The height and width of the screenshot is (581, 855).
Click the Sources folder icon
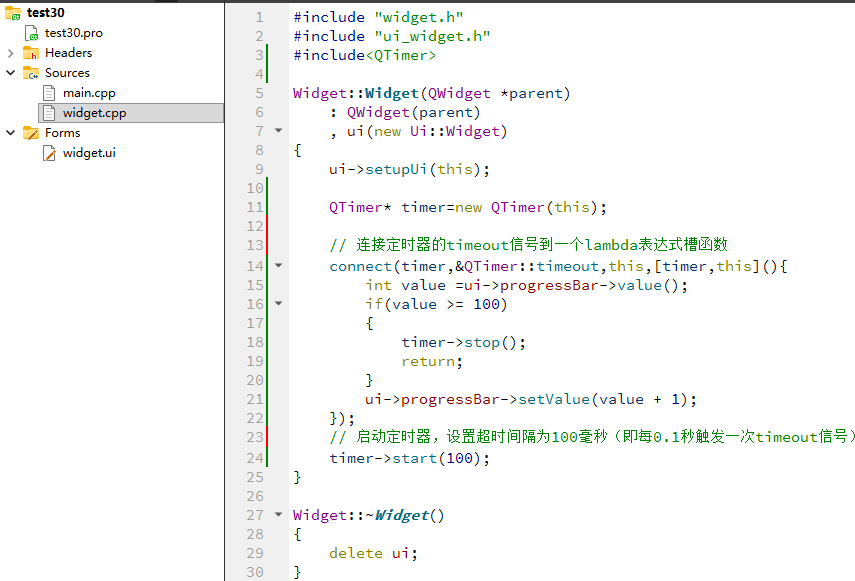click(x=31, y=73)
